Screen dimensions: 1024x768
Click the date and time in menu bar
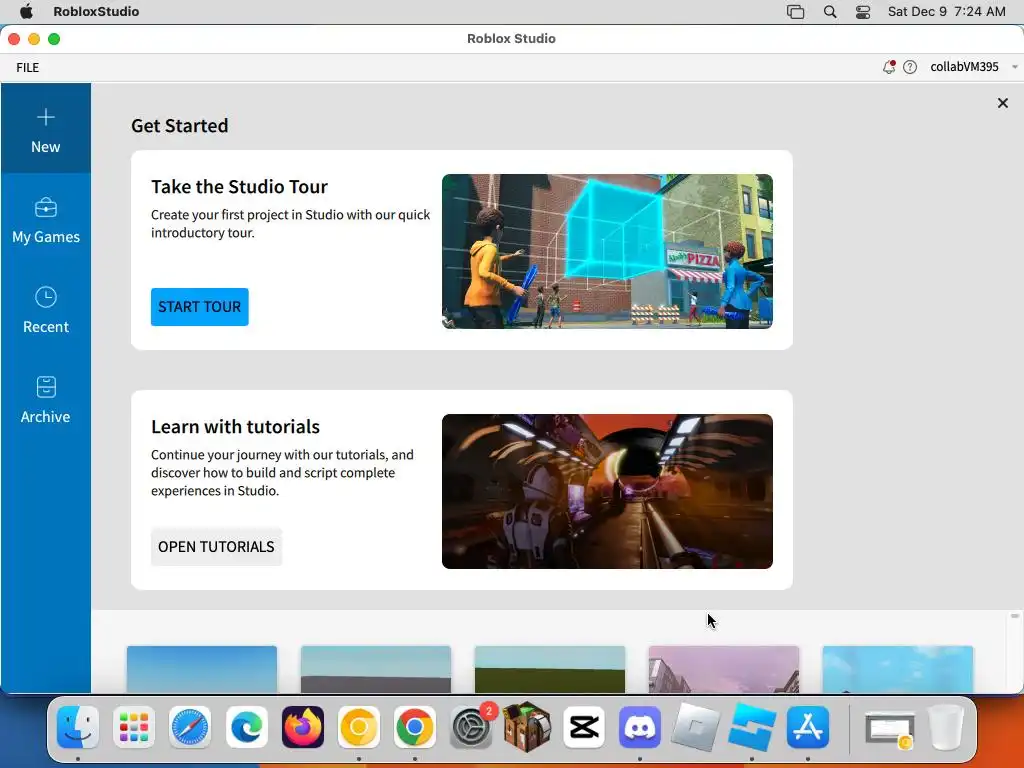pos(946,11)
